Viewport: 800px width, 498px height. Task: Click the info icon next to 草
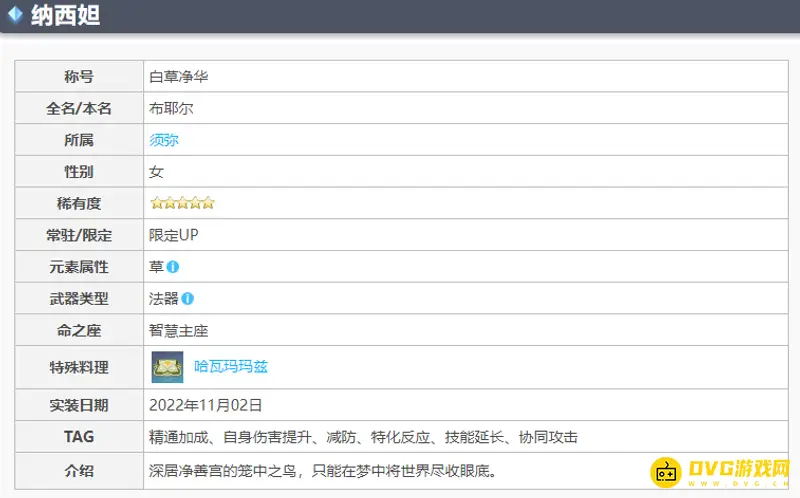[173, 267]
